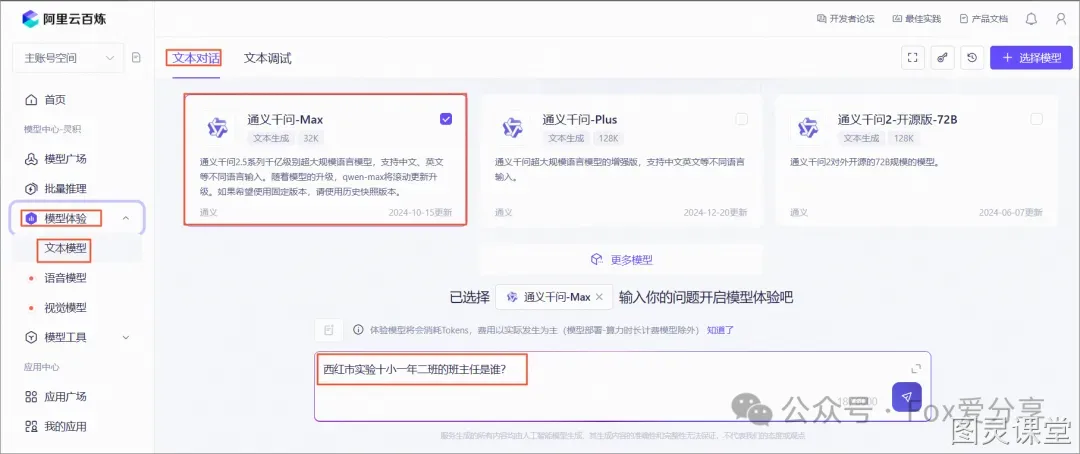Click the history clock icon button
Image resolution: width=1080 pixels, height=454 pixels.
point(972,58)
